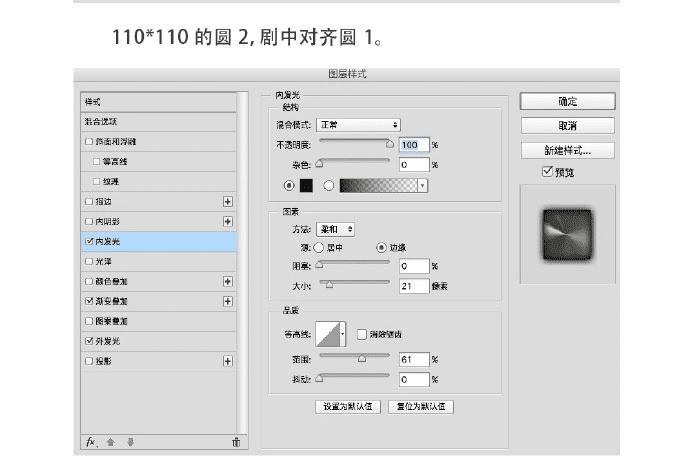Move effect down with the down arrow icon
Viewport: 690px width, 456px height.
point(130,442)
